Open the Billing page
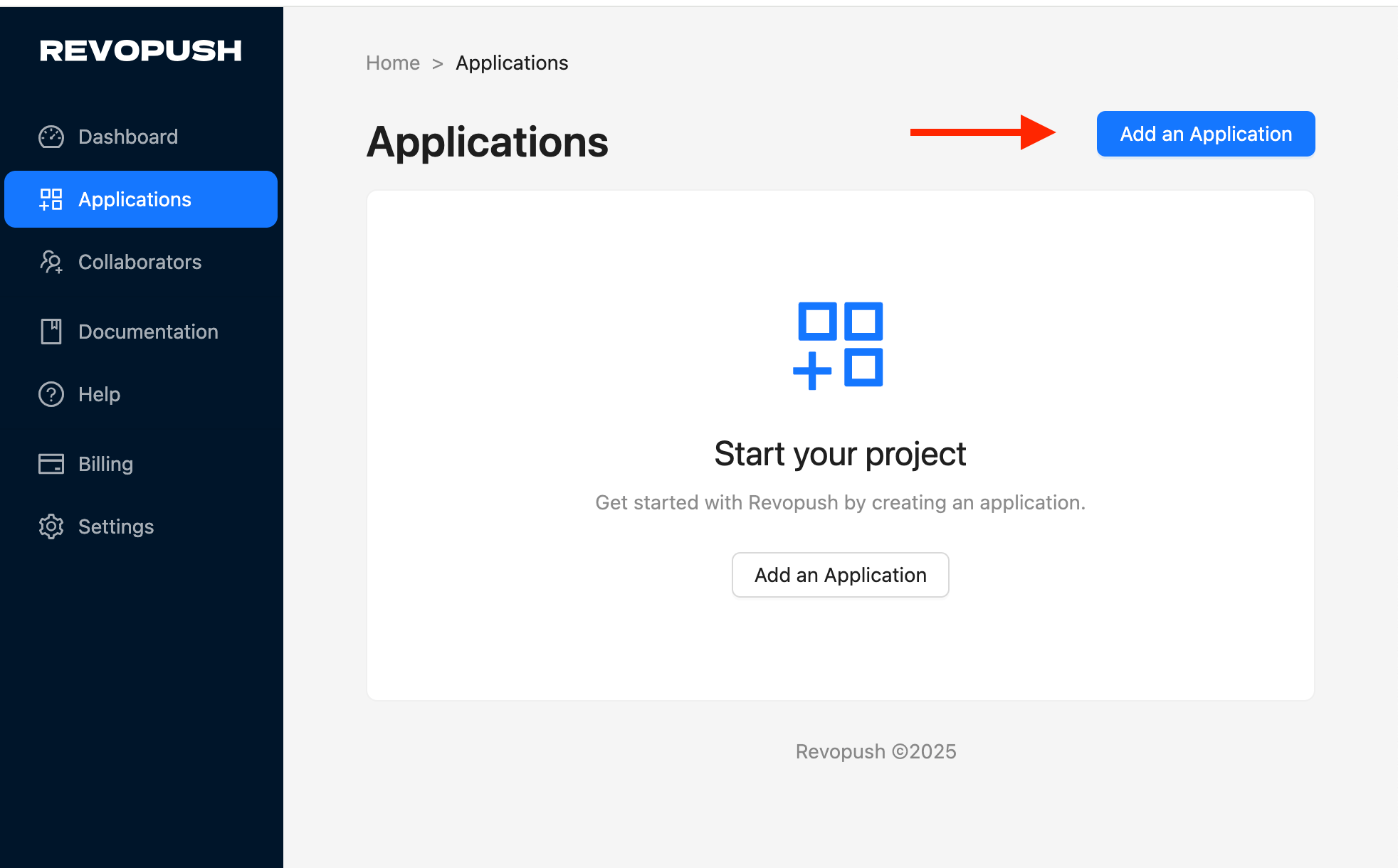Screen dimensions: 1398x868 tap(105, 464)
